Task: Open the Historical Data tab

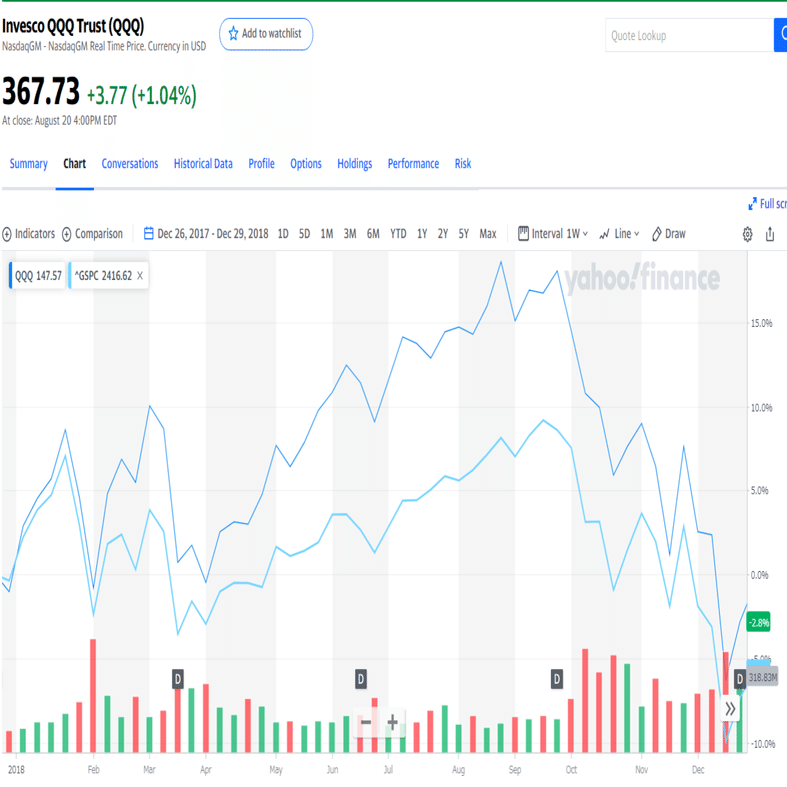Action: coord(203,164)
